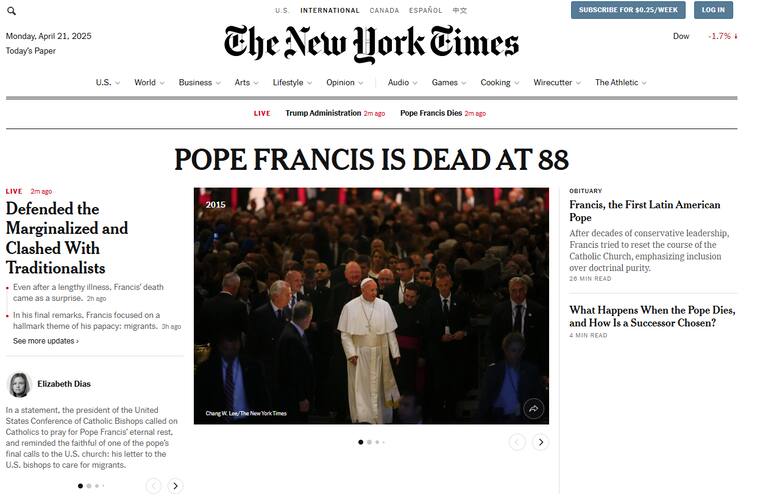Open the Cooking section dropdown
Screen dimensions: 760x500
(500, 83)
